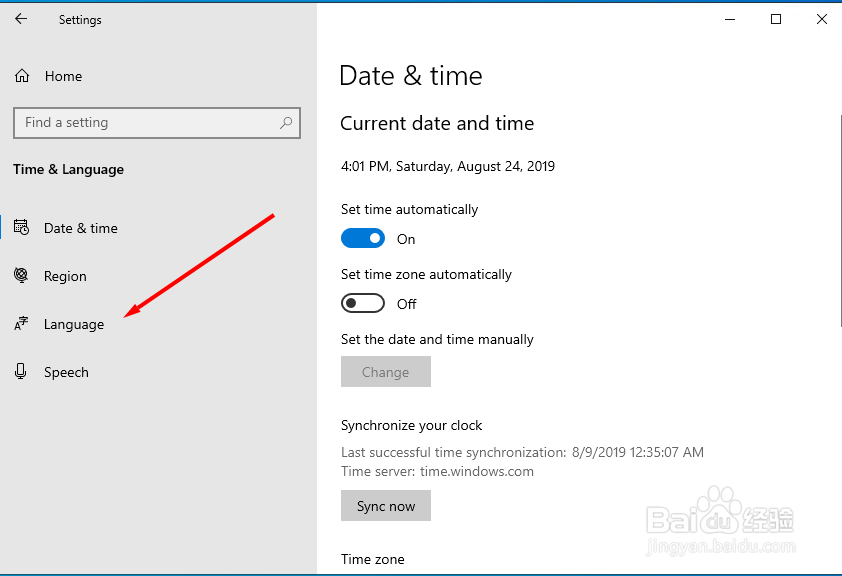Screen dimensions: 842x576
Task: Click the greyed-out Change button
Action: click(386, 371)
